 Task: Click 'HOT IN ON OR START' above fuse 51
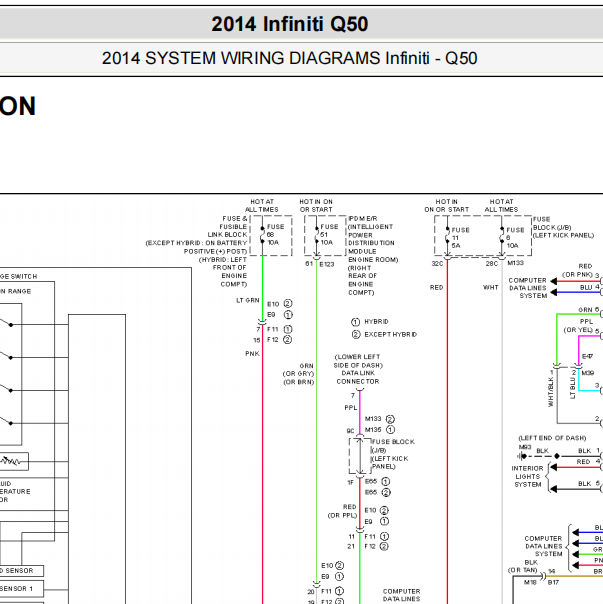click(x=316, y=206)
